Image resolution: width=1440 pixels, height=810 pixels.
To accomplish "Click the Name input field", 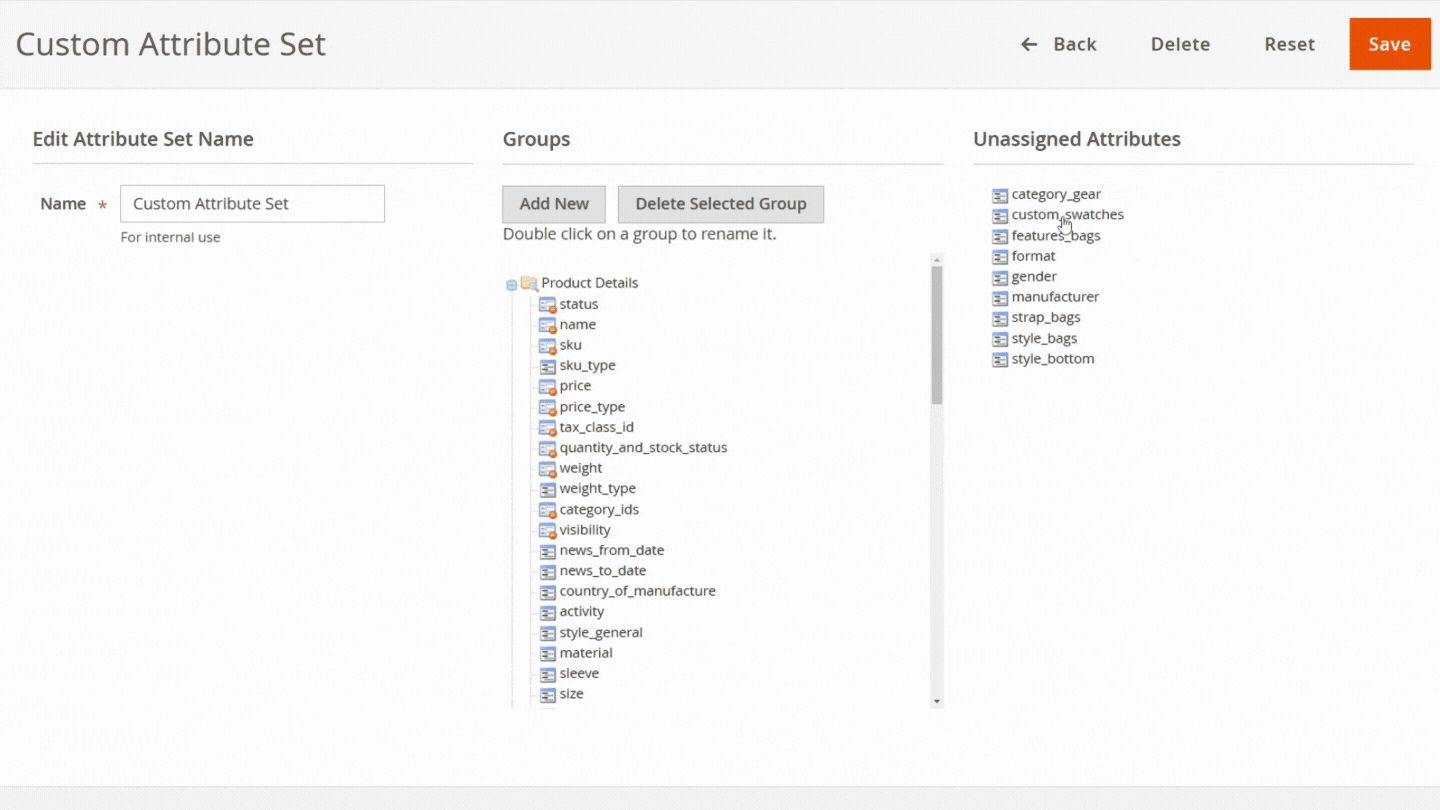I will pyautogui.click(x=252, y=203).
